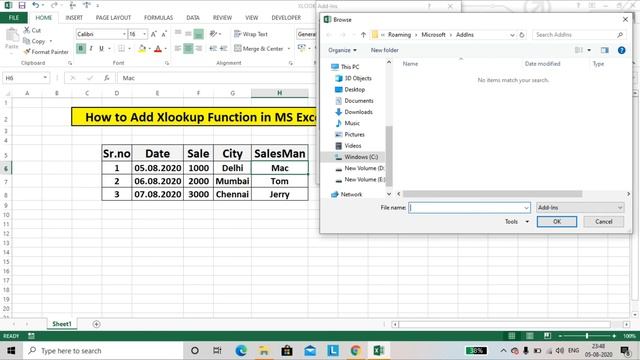Toggle Underline formatting
The width and height of the screenshot is (640, 360).
[x=101, y=49]
